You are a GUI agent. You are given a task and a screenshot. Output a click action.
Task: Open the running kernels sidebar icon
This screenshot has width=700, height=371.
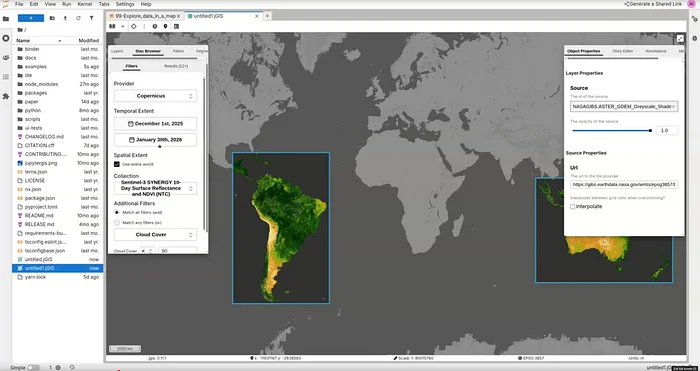(x=6, y=38)
